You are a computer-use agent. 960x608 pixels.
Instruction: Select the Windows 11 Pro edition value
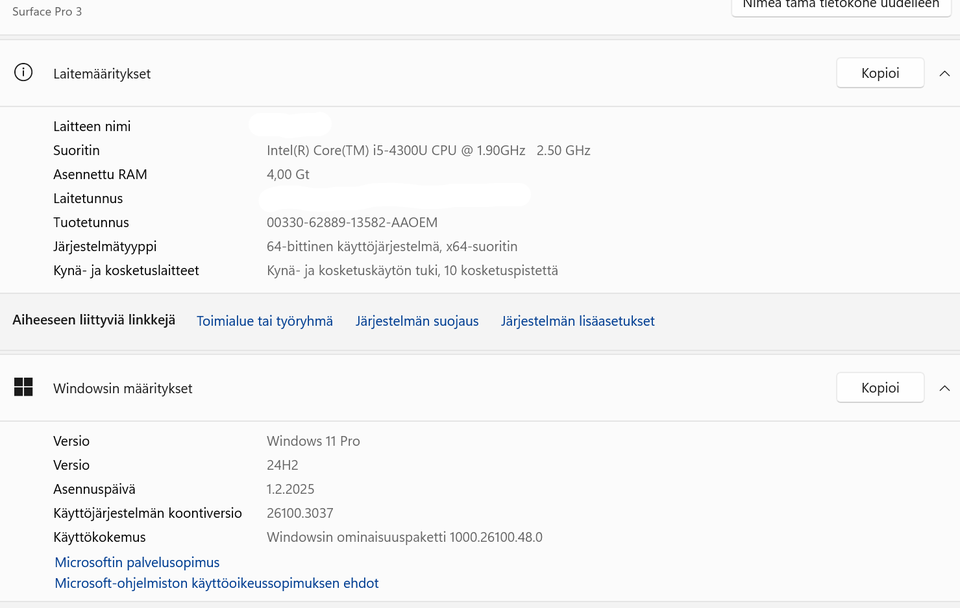click(313, 441)
